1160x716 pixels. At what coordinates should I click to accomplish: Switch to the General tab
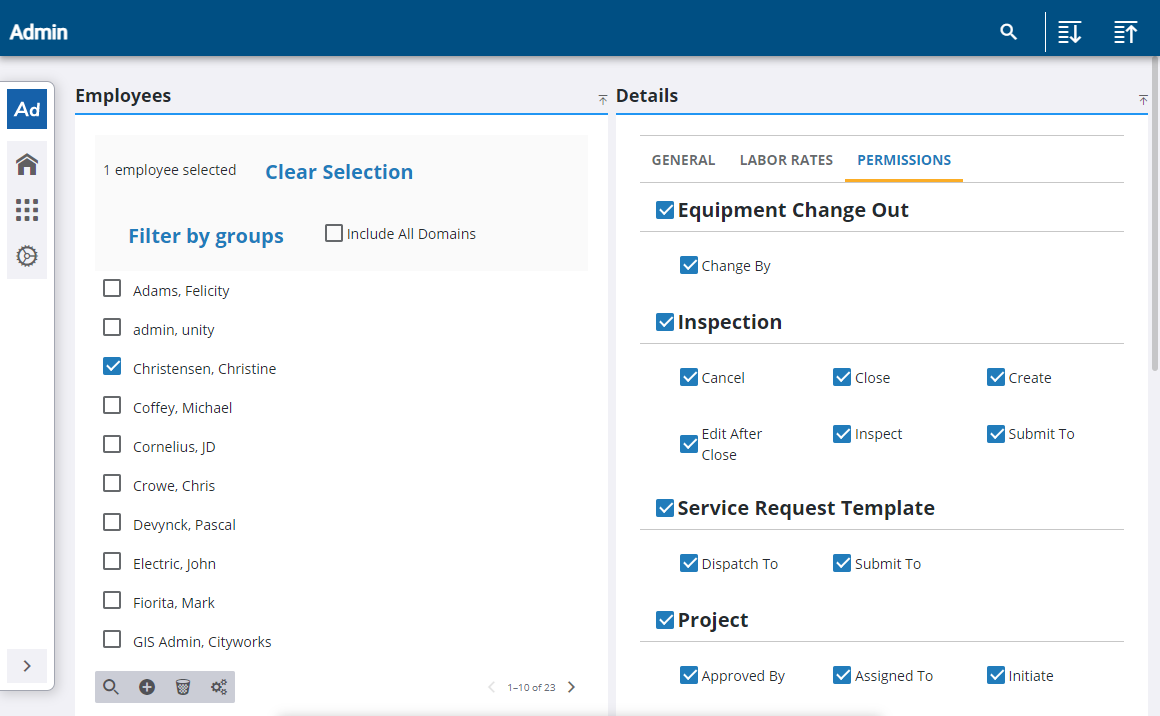[x=683, y=160]
